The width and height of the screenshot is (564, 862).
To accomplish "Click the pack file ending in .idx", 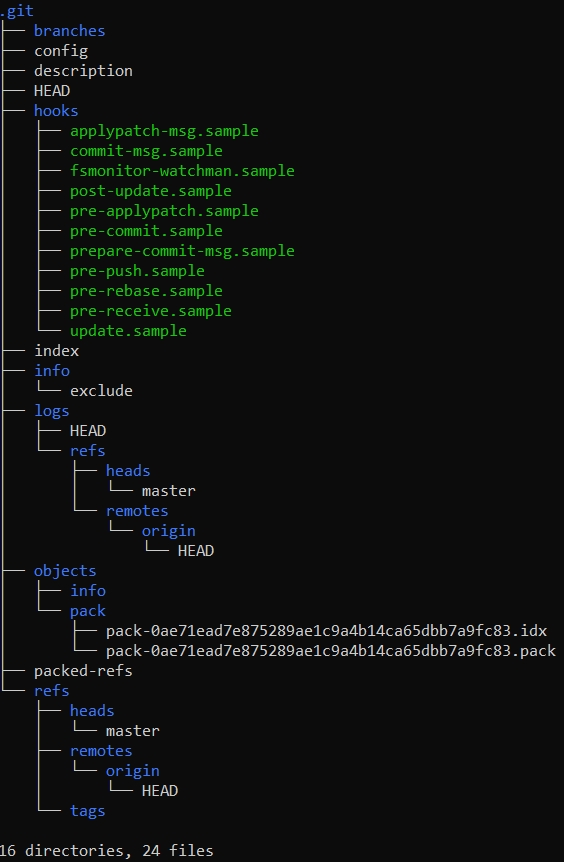I will point(327,631).
